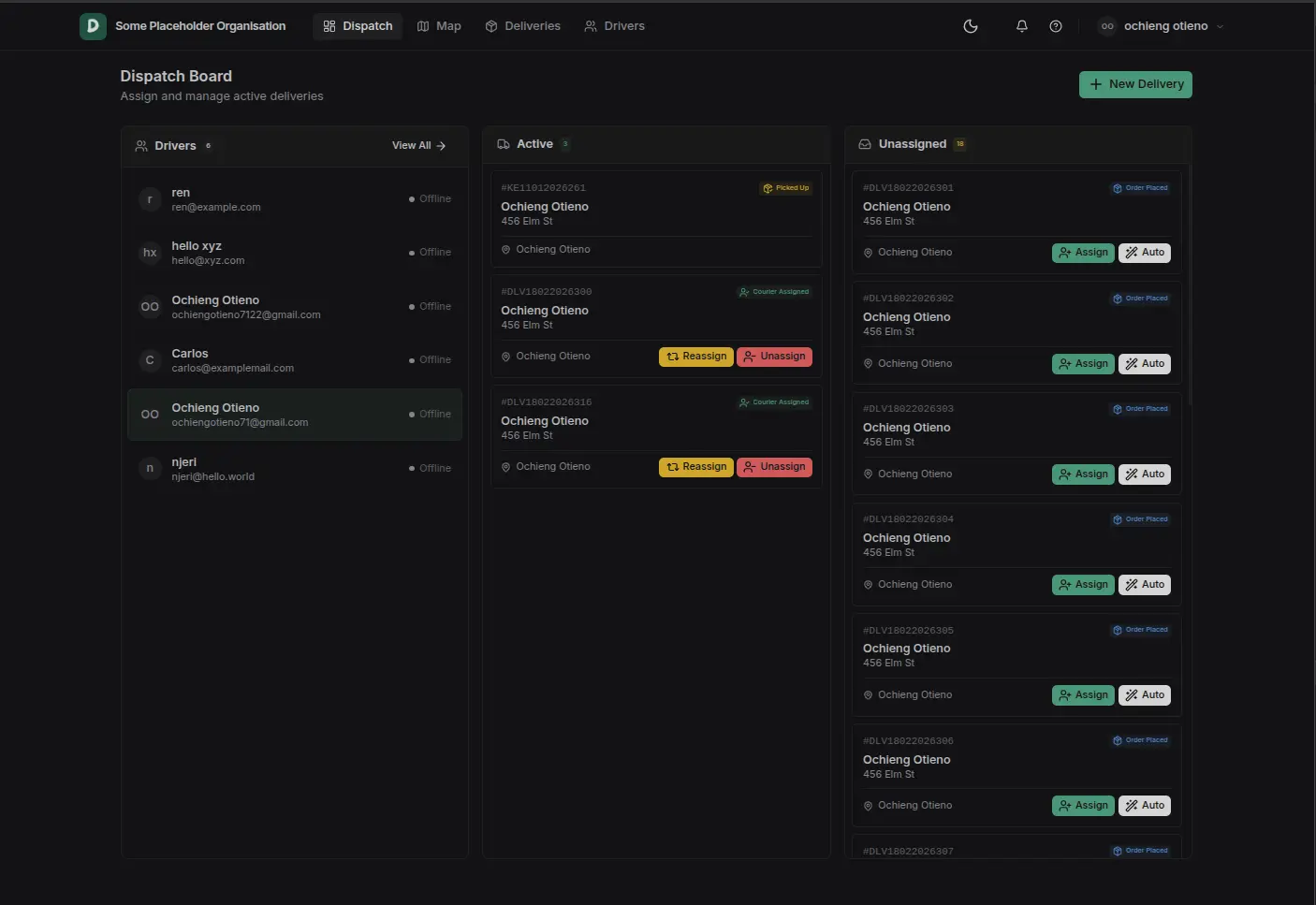Click Unassigned list vertical scrollbar

[x=1189, y=286]
